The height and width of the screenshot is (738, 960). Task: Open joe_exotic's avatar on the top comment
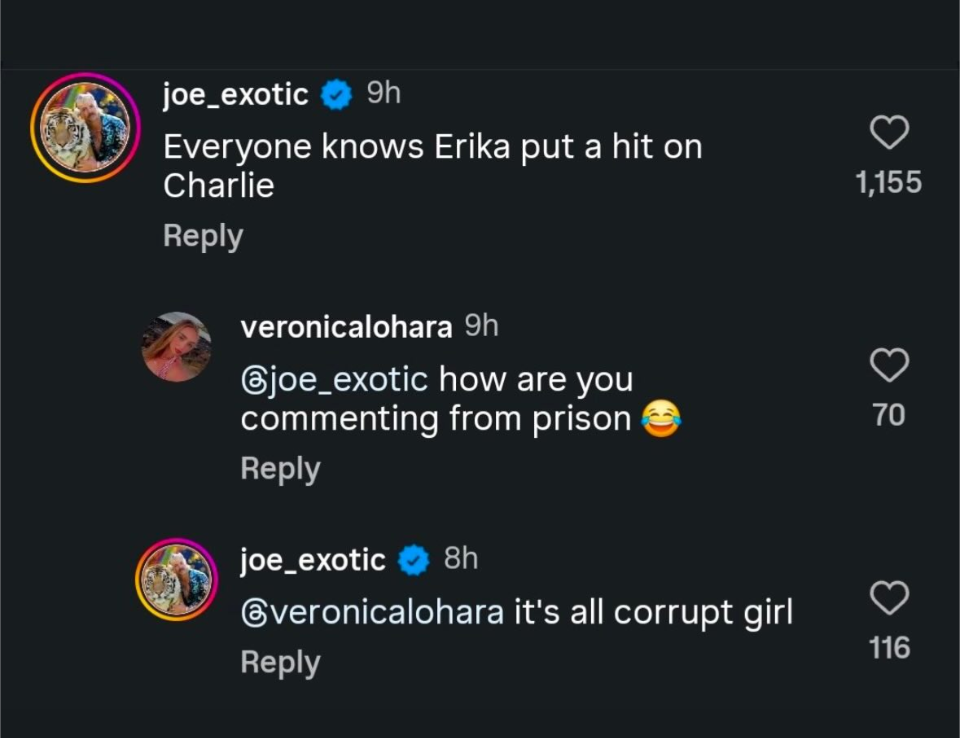[85, 128]
